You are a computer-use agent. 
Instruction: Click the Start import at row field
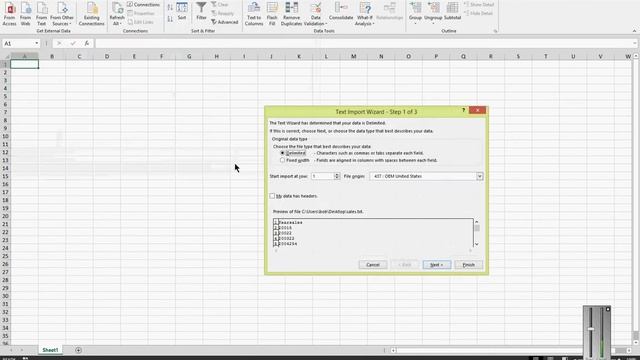tap(322, 176)
